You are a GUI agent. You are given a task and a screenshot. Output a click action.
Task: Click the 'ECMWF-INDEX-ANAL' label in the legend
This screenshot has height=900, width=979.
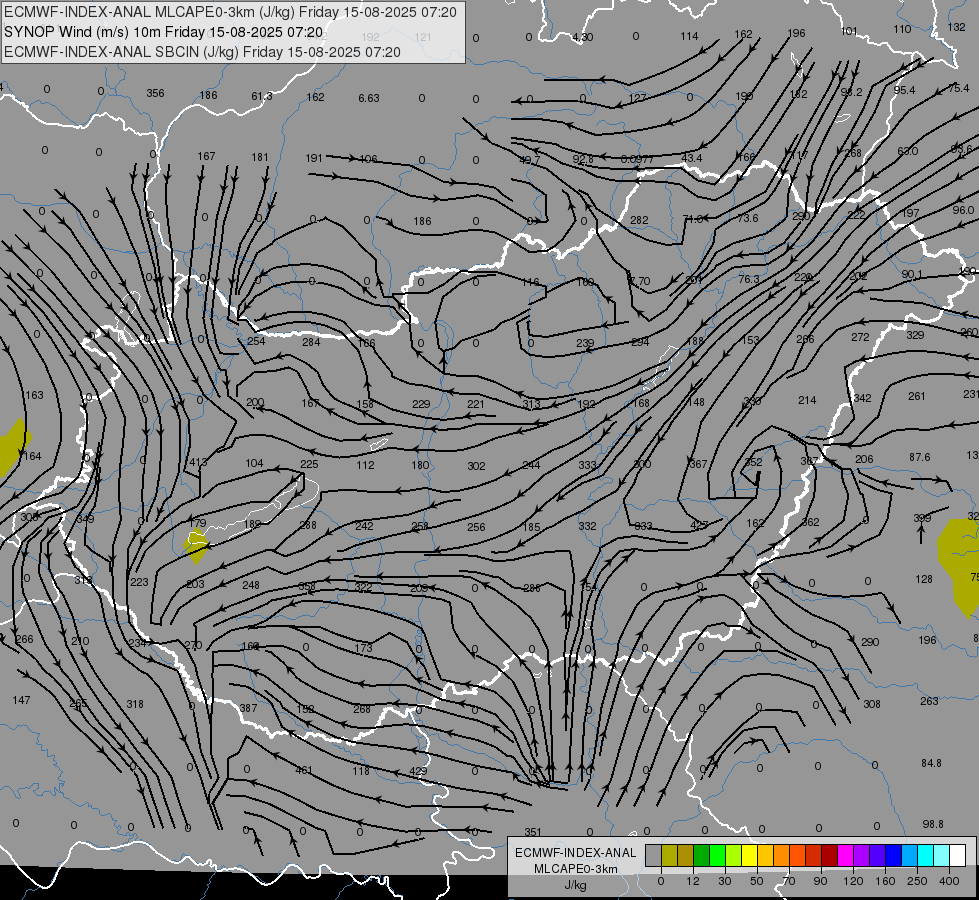[x=576, y=853]
